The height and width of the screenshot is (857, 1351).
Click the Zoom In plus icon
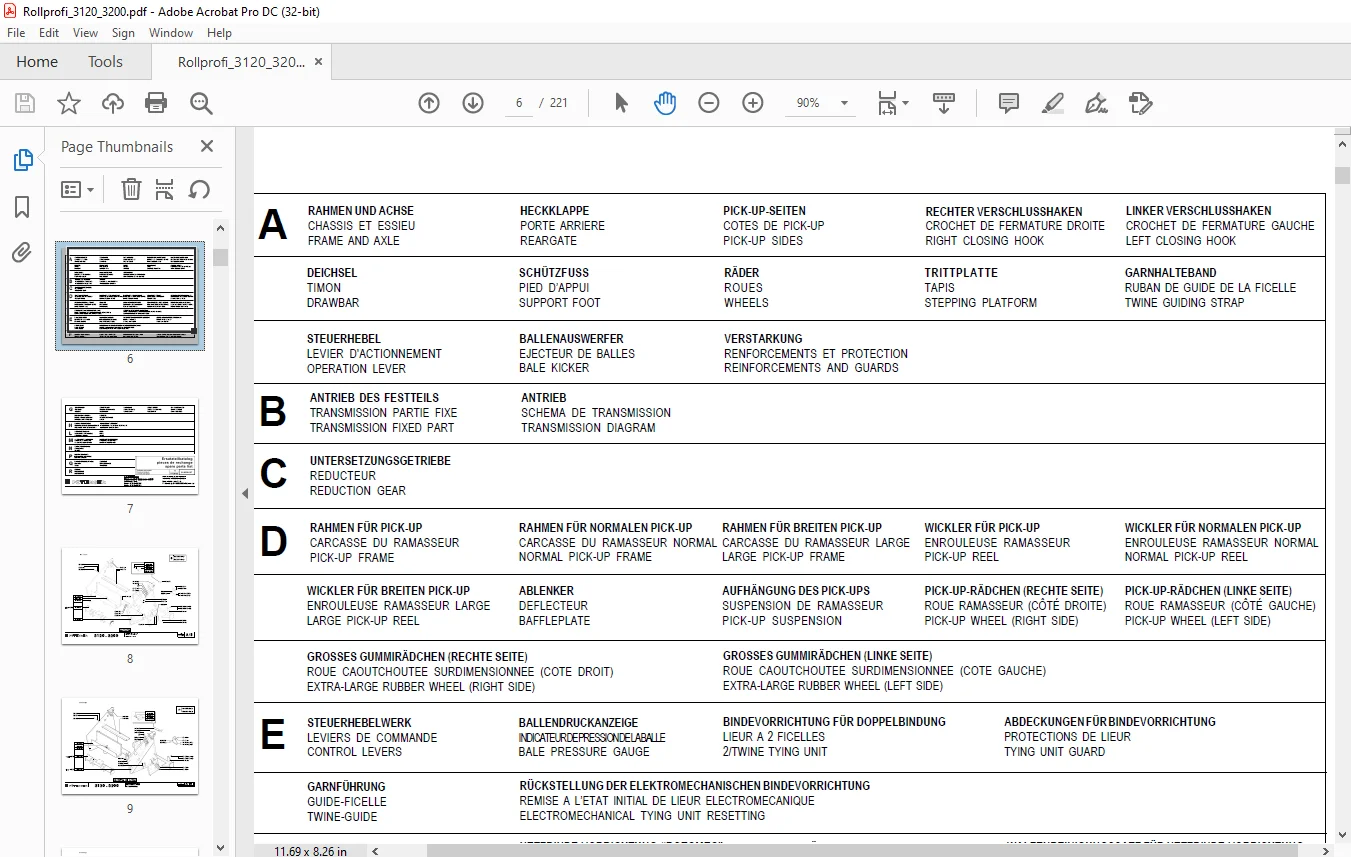click(753, 103)
